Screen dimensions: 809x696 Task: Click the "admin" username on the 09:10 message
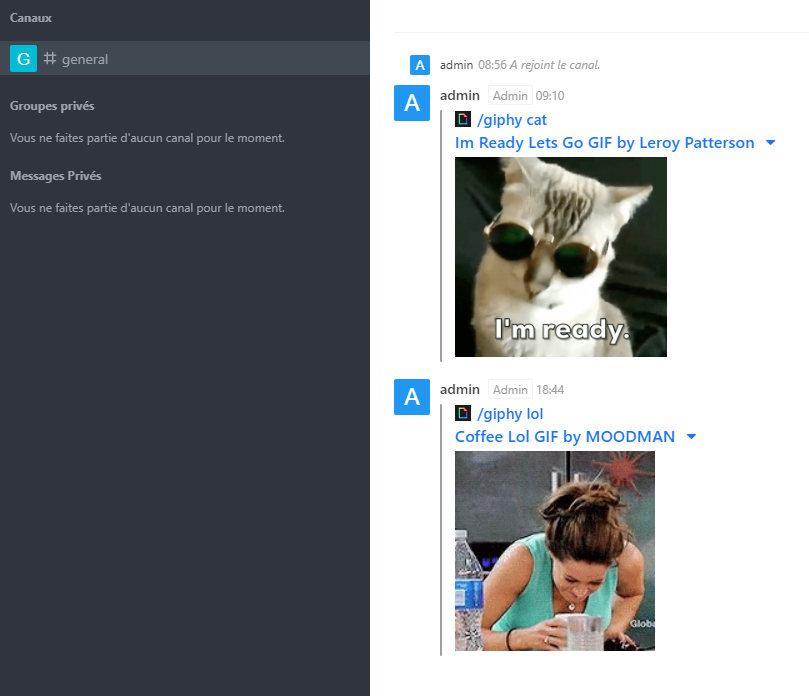click(459, 95)
